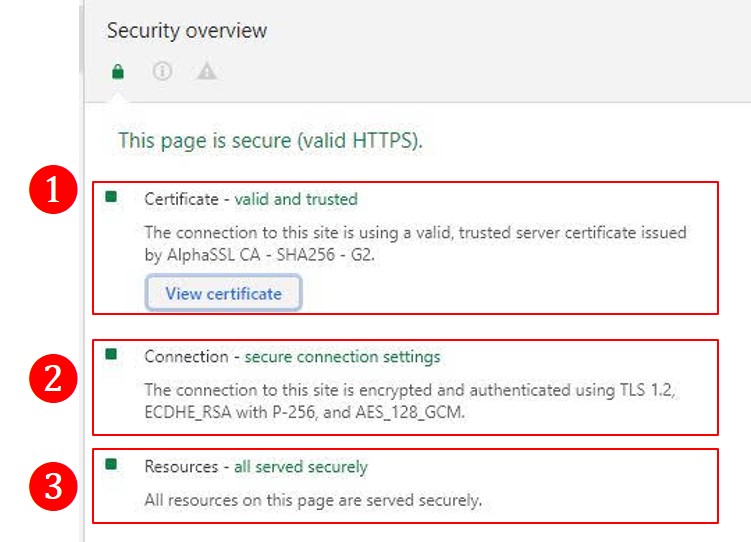The width and height of the screenshot is (751, 542).
Task: Click the Resources section title
Action: point(181,467)
